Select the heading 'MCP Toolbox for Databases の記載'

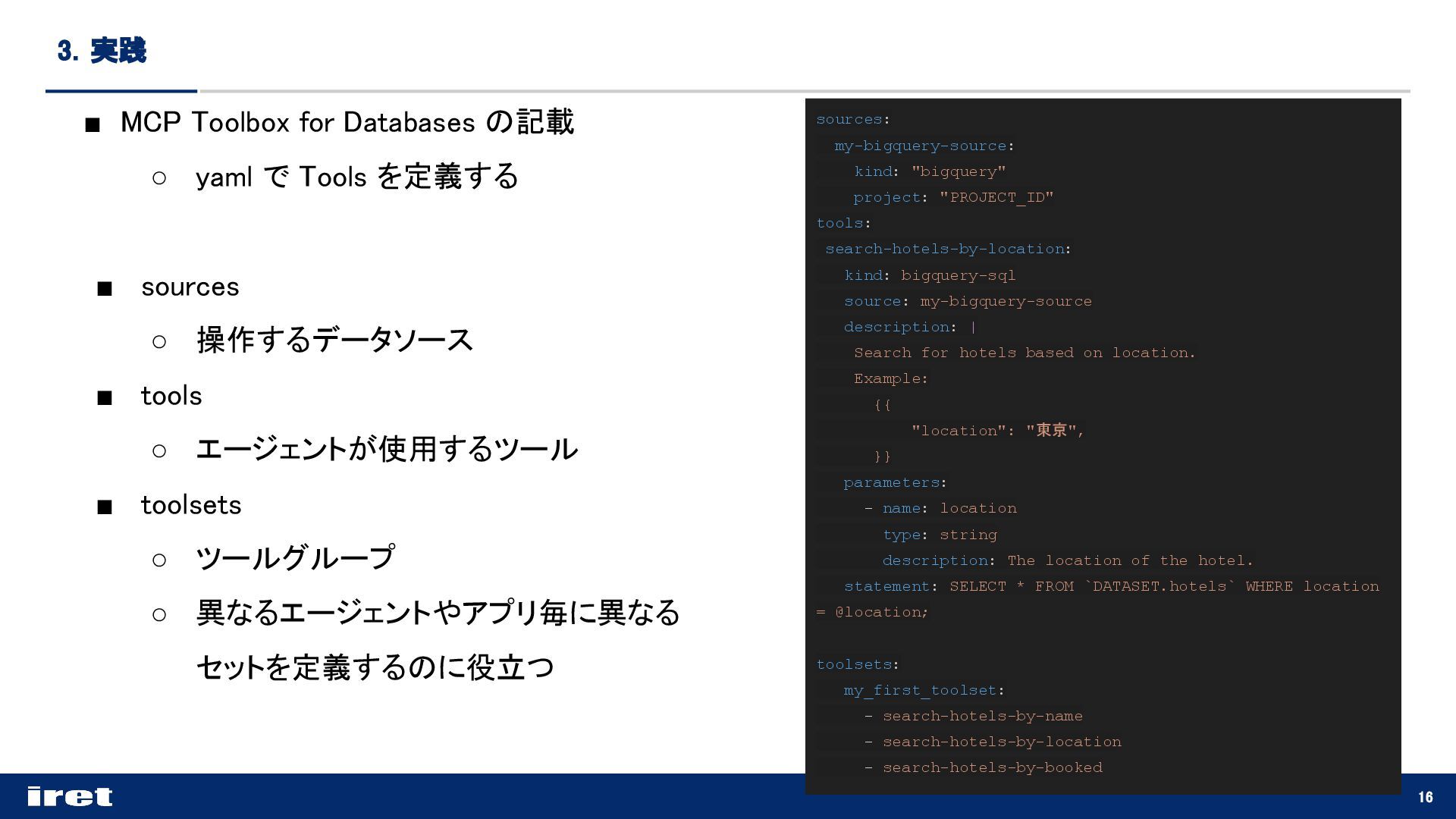[347, 122]
